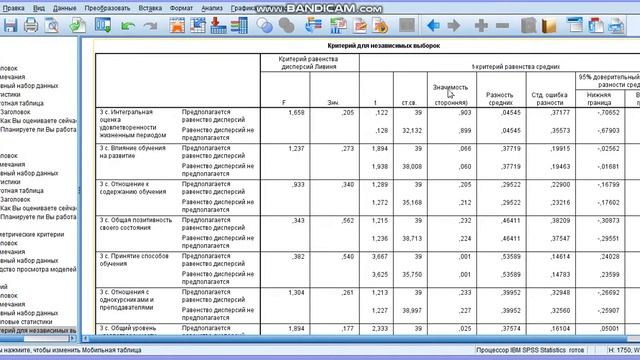Image resolution: width=640 pixels, height=360 pixels.
Task: Click the grey closed book icon
Action: (x=529, y=26)
